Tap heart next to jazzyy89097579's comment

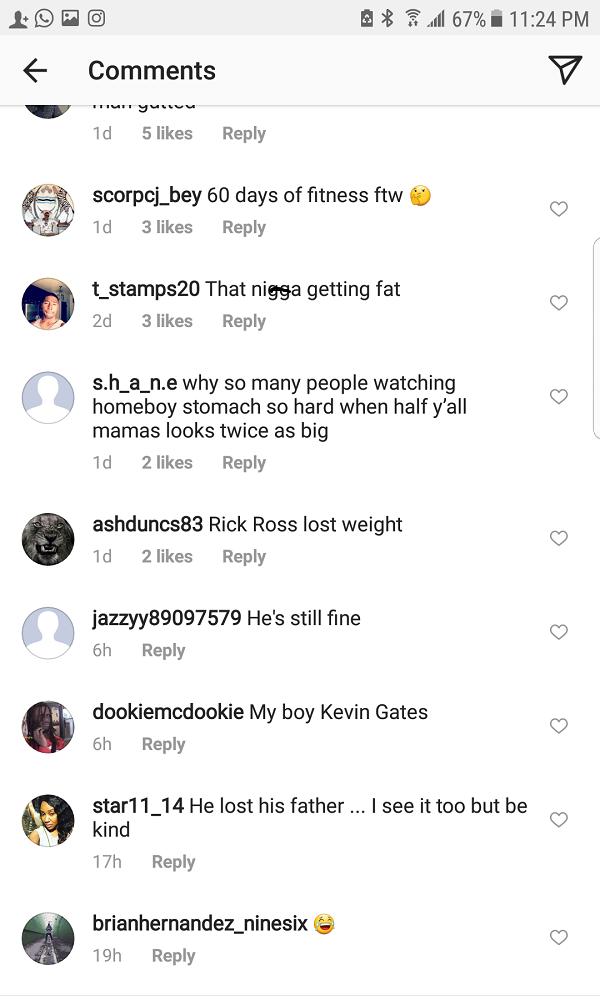[x=559, y=632]
